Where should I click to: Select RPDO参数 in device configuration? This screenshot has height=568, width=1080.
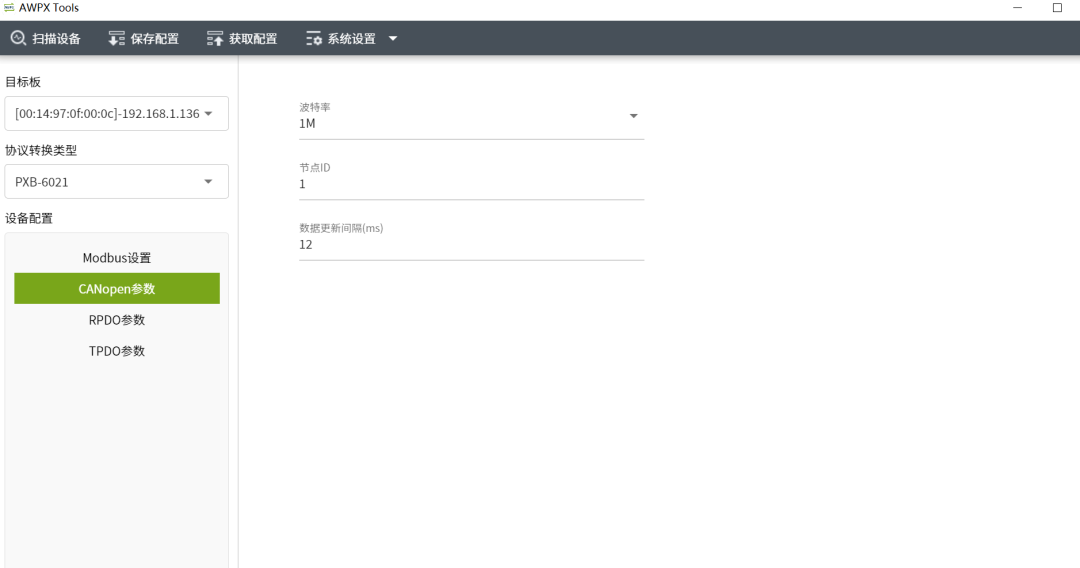coord(116,319)
